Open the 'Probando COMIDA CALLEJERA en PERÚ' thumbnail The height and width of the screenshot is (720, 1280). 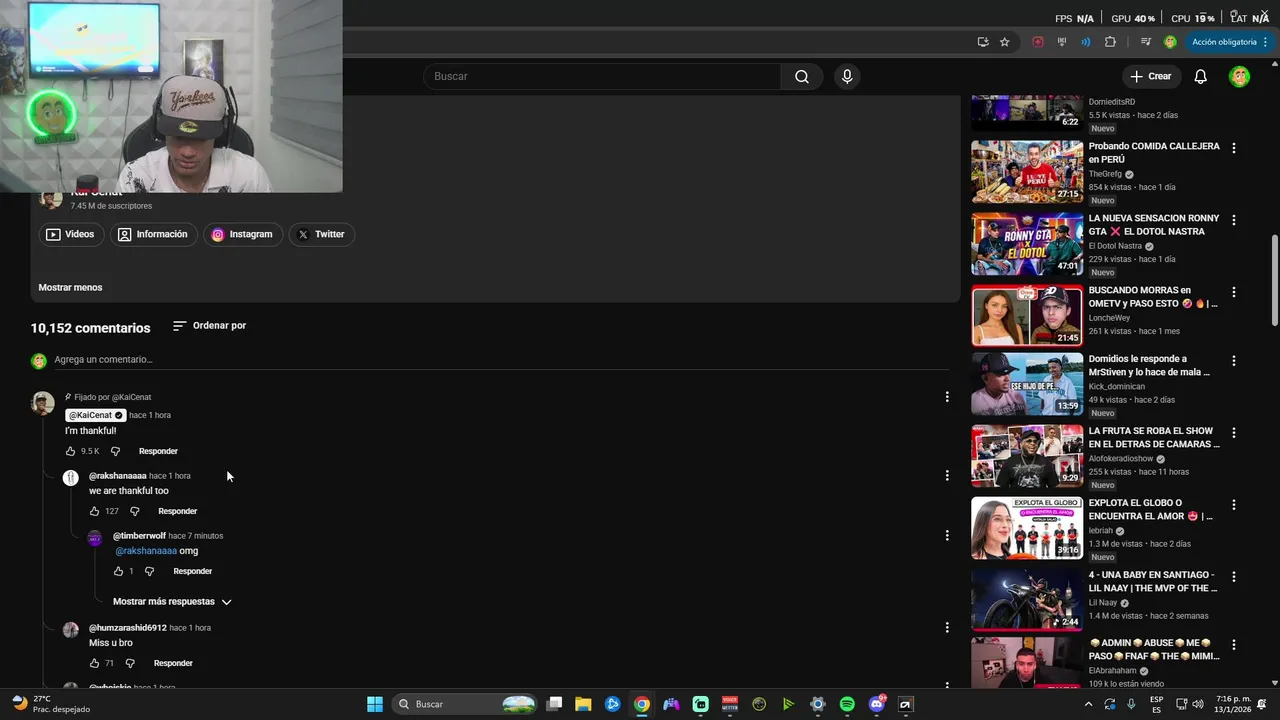click(x=1027, y=172)
